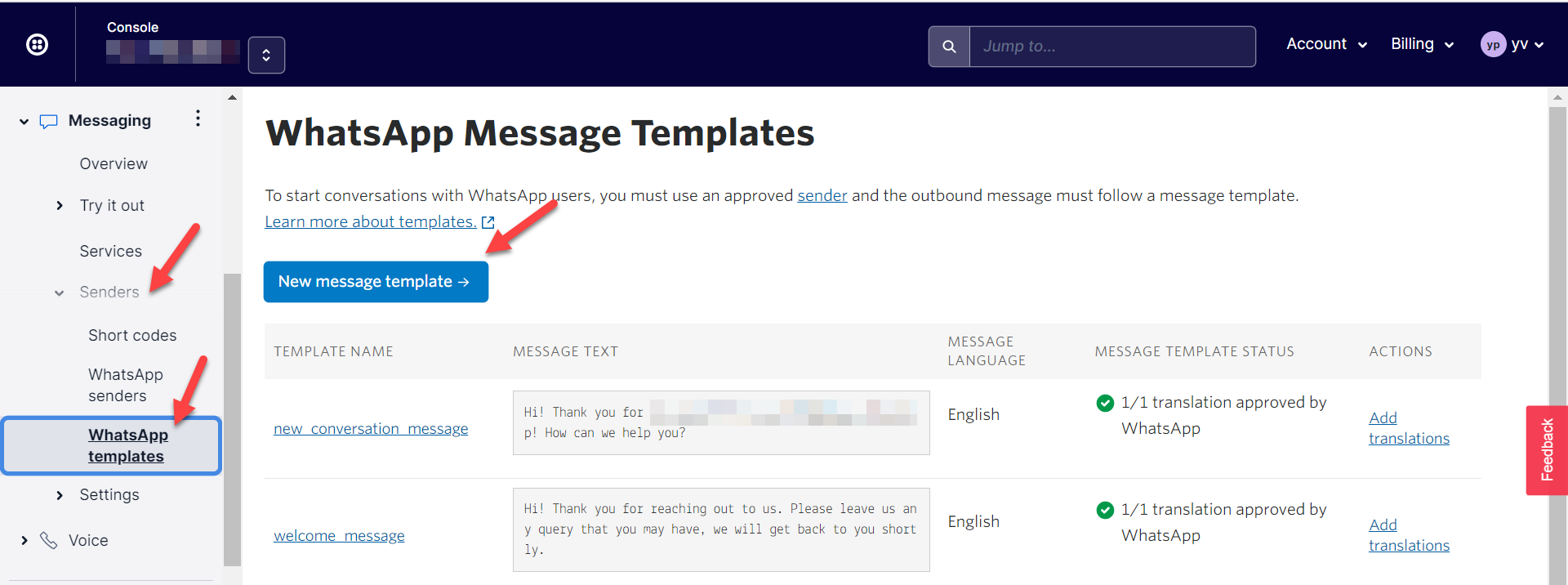Viewport: 1568px width, 585px height.
Task: Open Messaging three-dot options menu
Action: [198, 119]
